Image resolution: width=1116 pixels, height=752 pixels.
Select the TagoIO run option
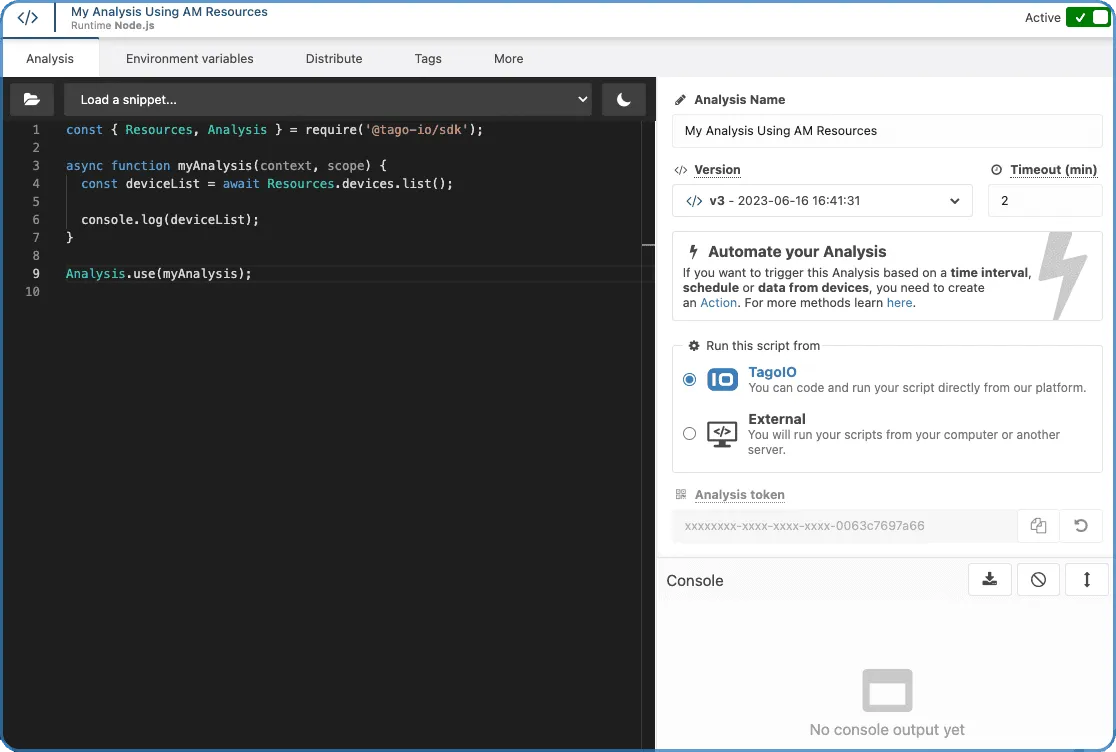pyautogui.click(x=689, y=380)
